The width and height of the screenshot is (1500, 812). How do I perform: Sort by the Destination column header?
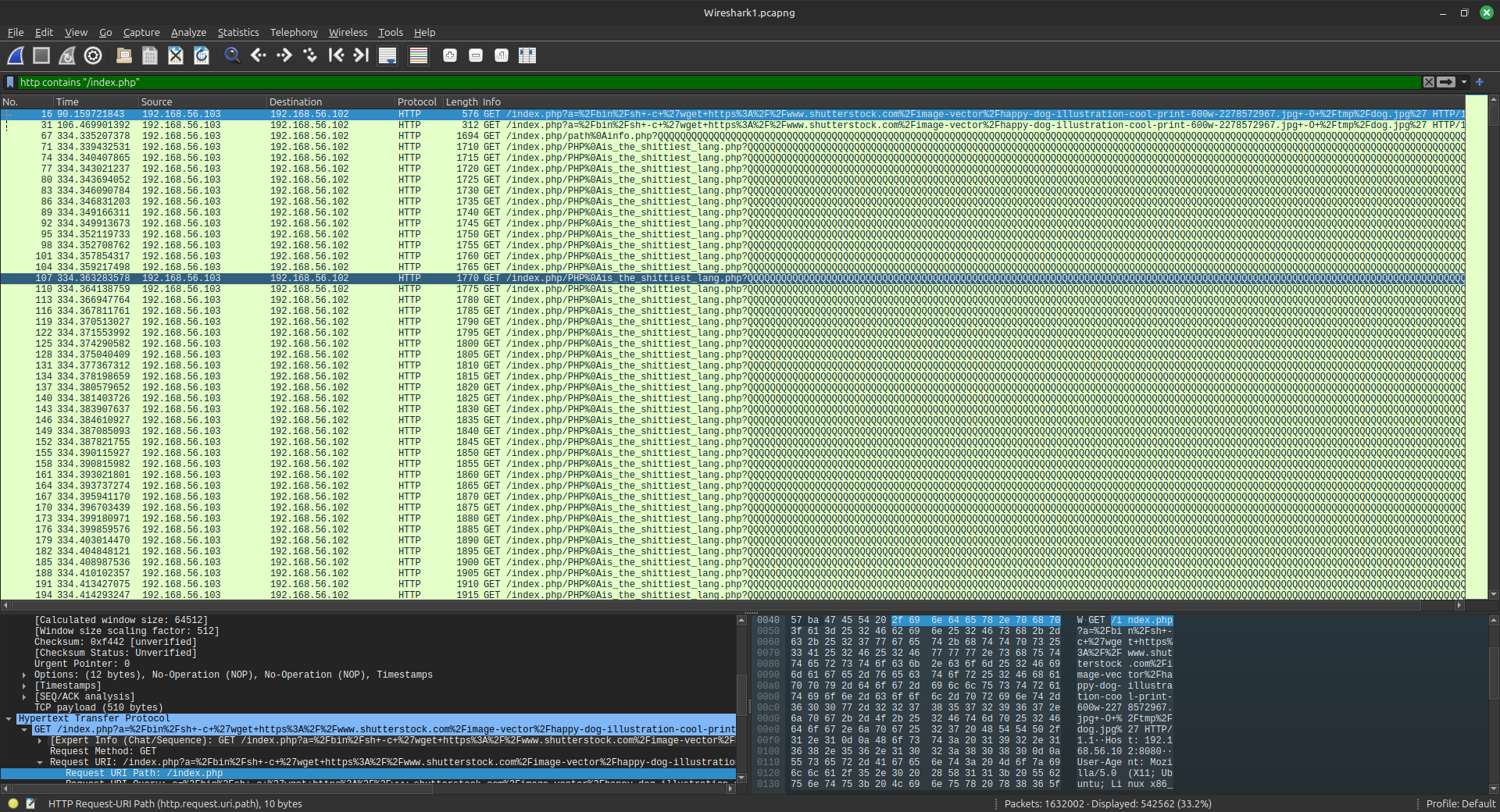point(330,101)
